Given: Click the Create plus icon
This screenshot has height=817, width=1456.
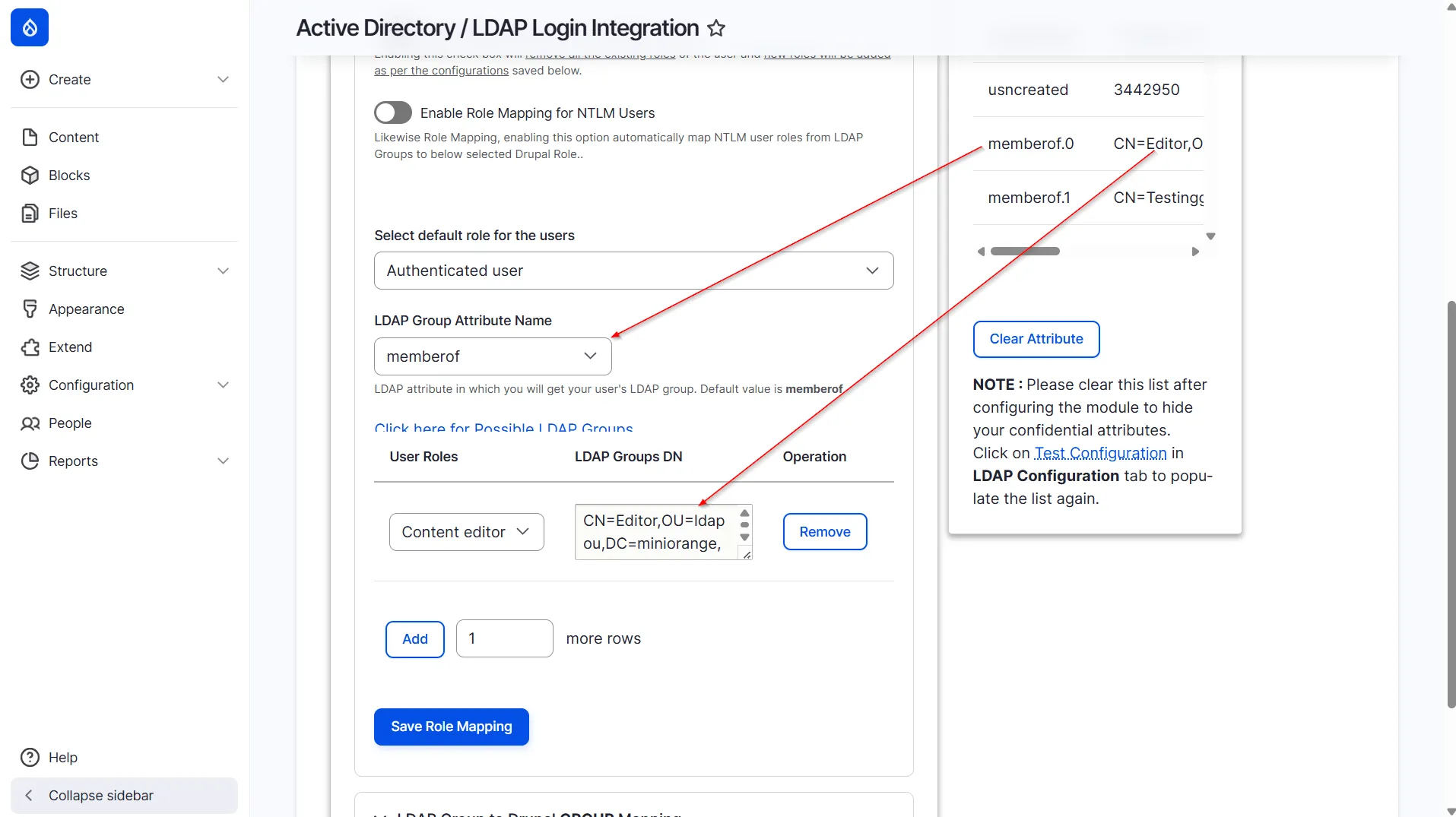Looking at the screenshot, I should click(x=30, y=80).
